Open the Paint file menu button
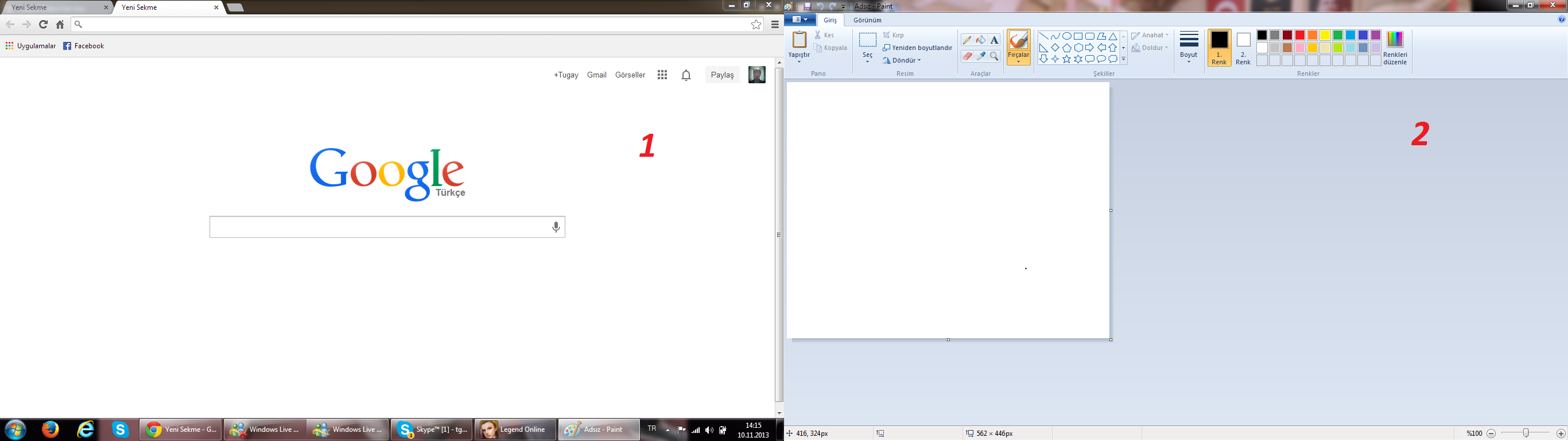 point(800,20)
